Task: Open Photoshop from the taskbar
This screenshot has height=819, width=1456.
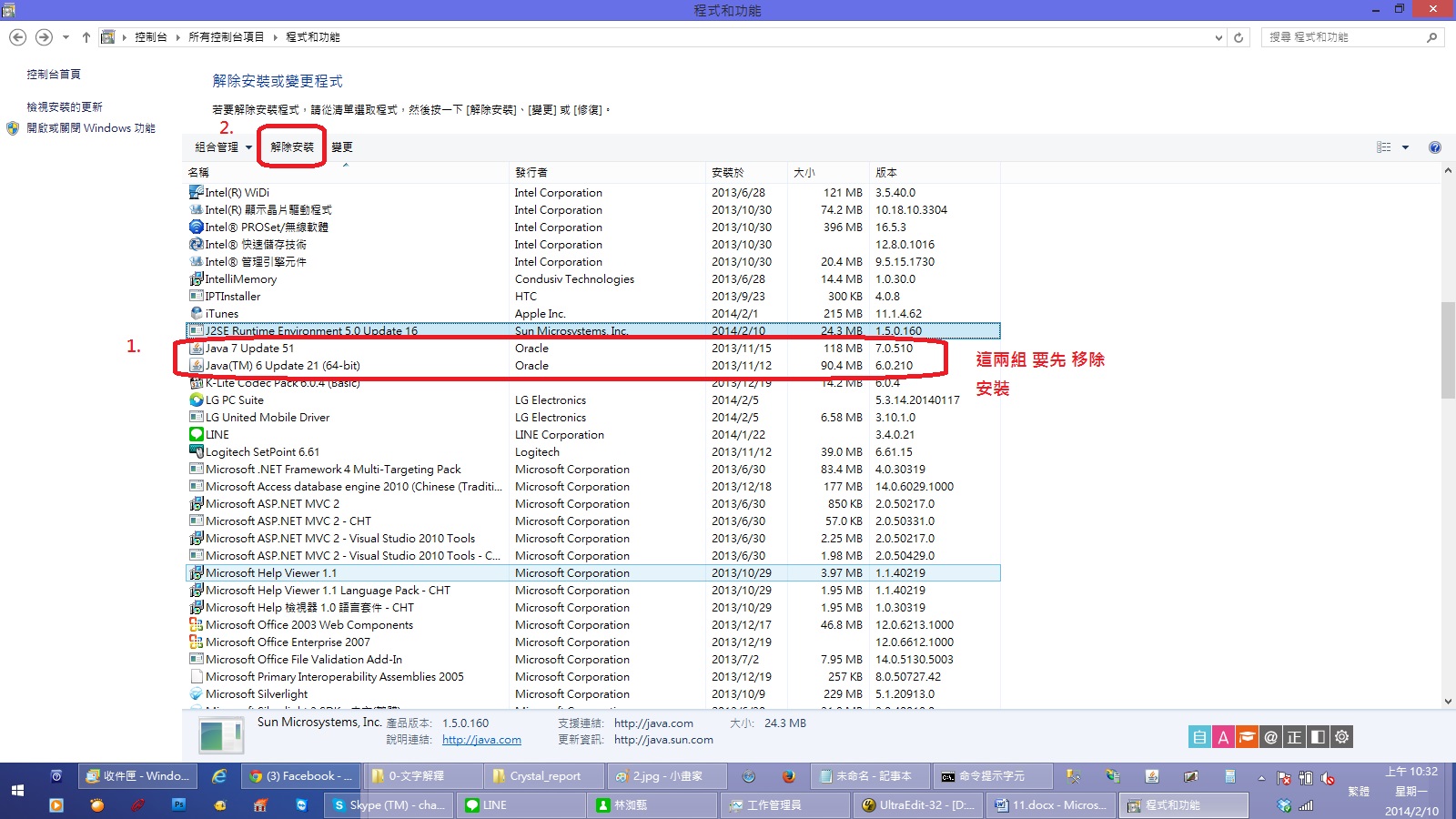Action: coord(179,804)
